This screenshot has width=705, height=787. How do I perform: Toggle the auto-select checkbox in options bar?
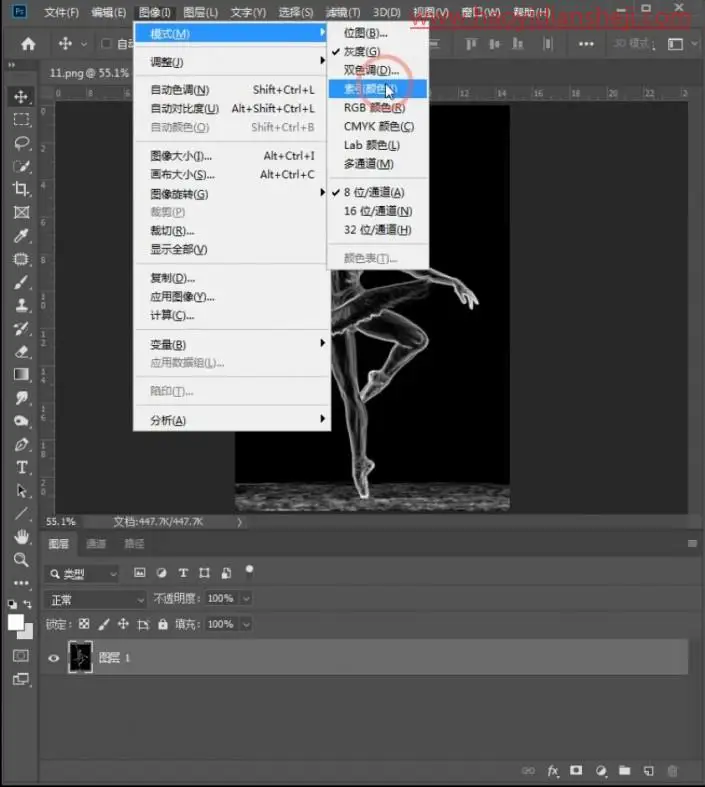point(106,44)
